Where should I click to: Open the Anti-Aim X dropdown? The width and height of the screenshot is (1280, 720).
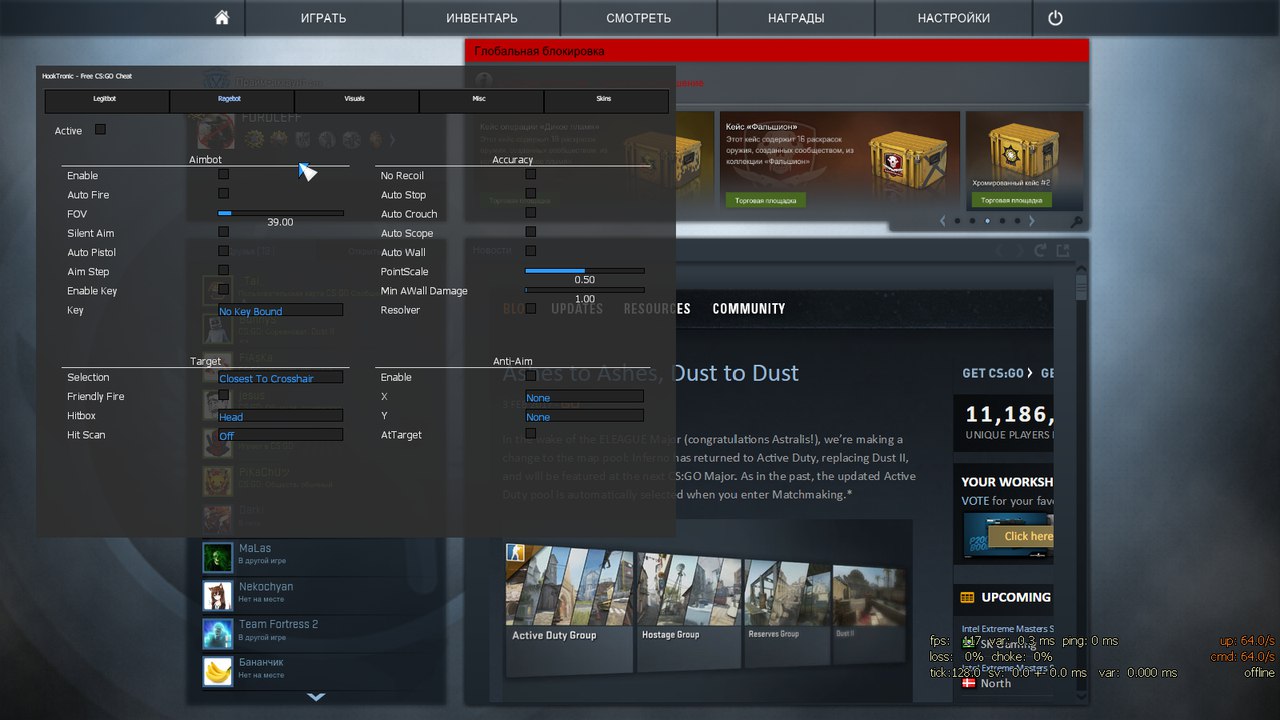tap(584, 396)
